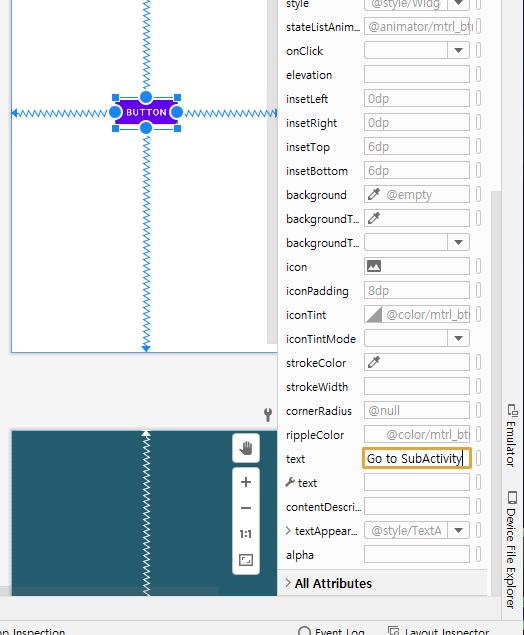This screenshot has height=635, width=524.
Task: Set zoom to 1:1 scale
Action: [246, 534]
